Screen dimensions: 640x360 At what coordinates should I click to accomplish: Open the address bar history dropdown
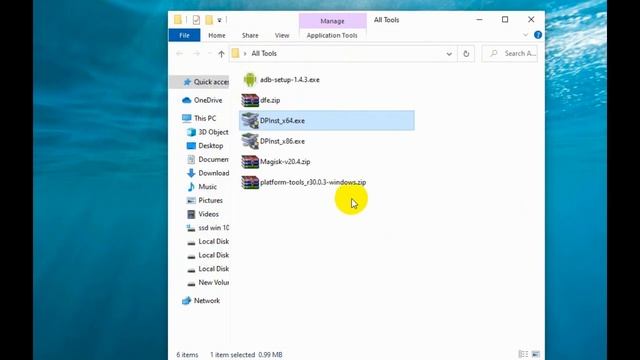pos(449,54)
